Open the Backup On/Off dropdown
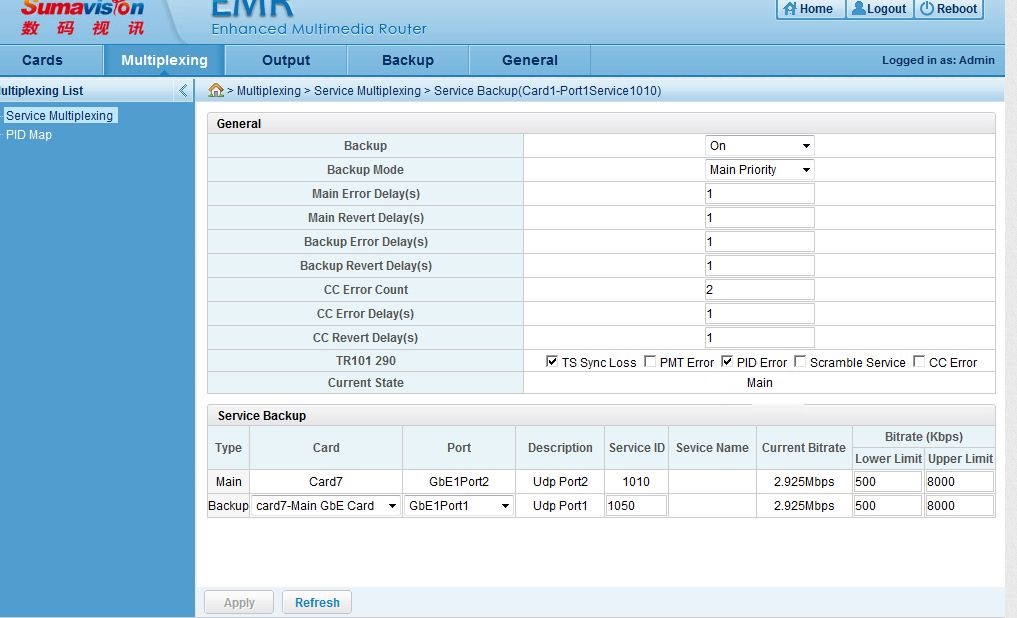Image resolution: width=1017 pixels, height=618 pixels. (x=759, y=146)
